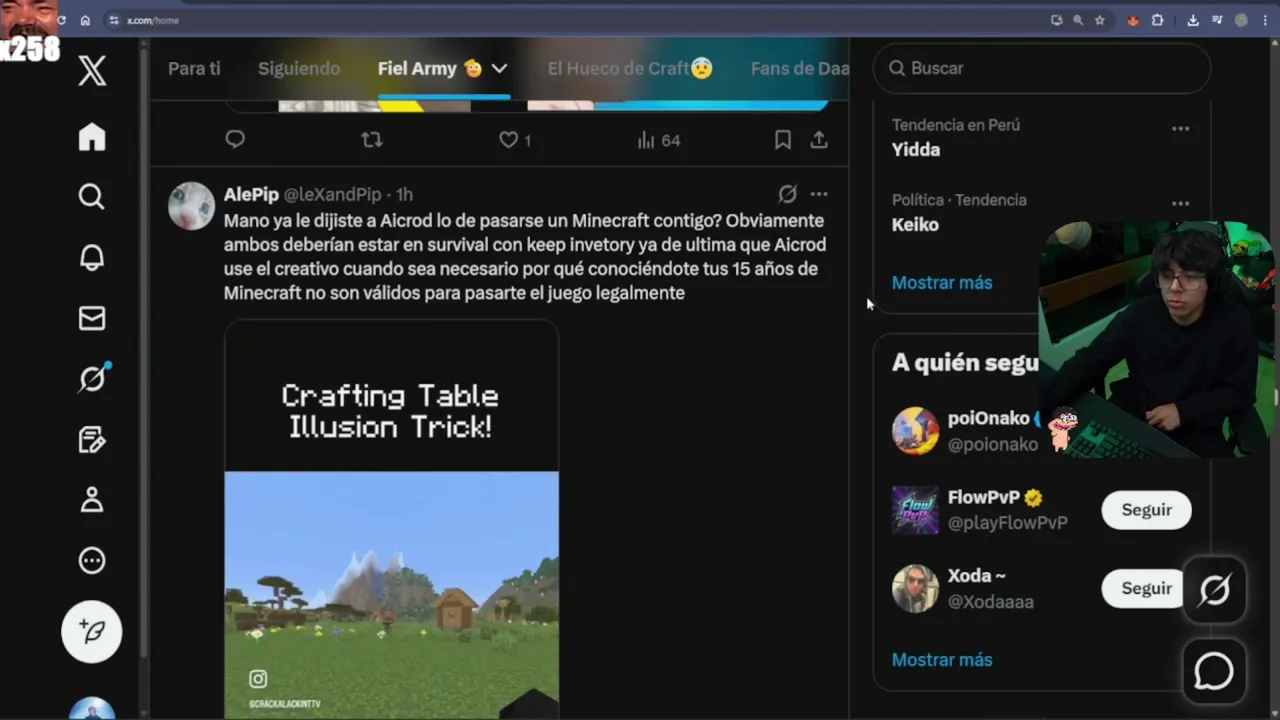The width and height of the screenshot is (1280, 720).
Task: Click the 1h timestamp on AlePip's post
Action: point(404,194)
